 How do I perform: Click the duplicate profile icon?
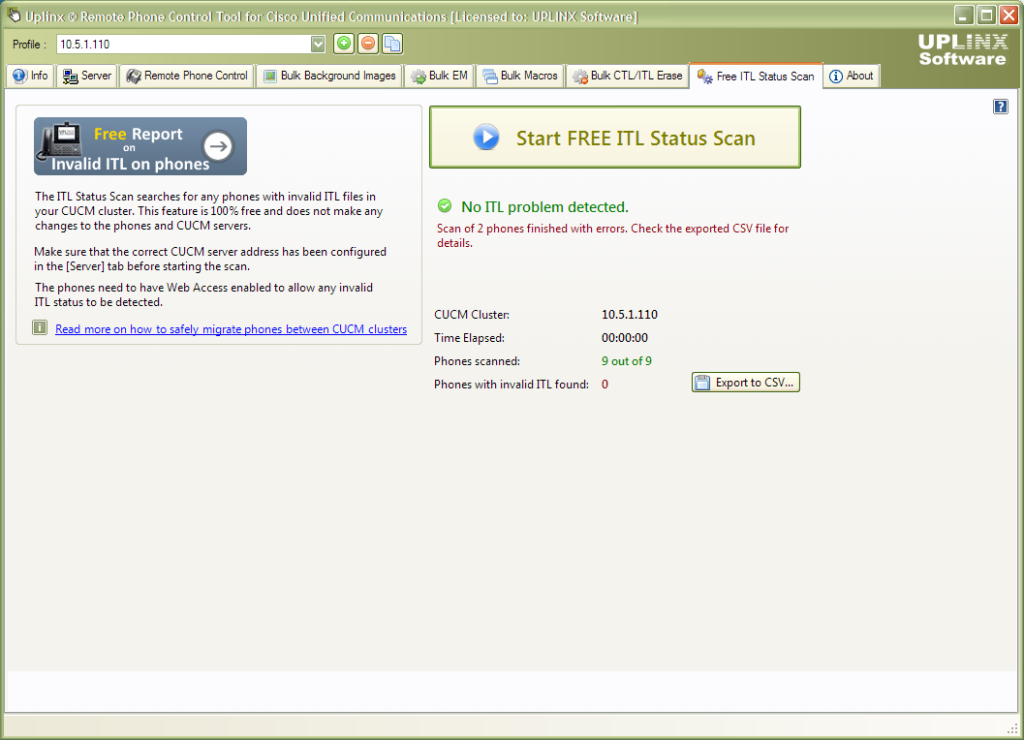tap(390, 43)
